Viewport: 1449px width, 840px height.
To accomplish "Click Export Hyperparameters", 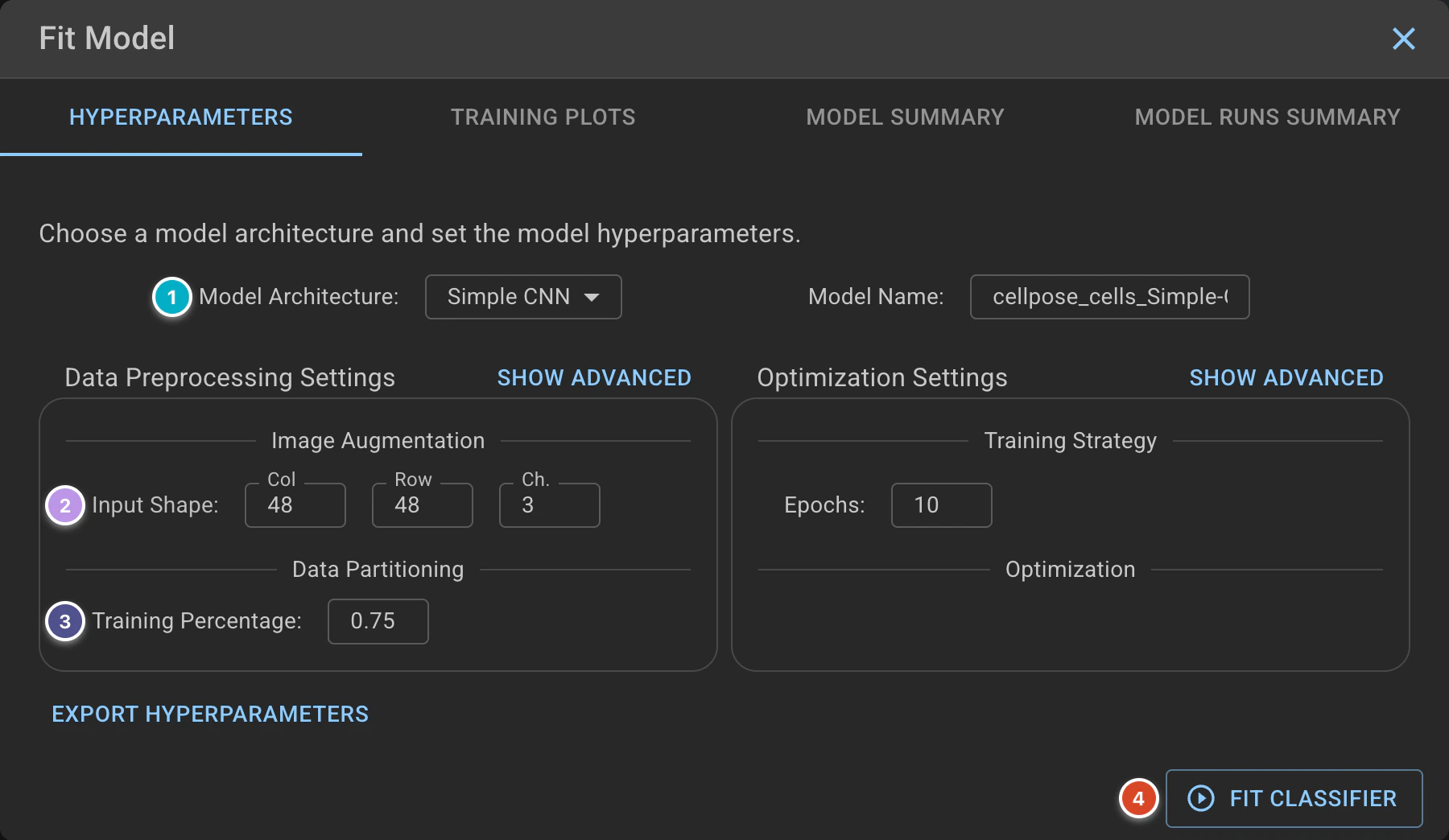I will click(210, 714).
